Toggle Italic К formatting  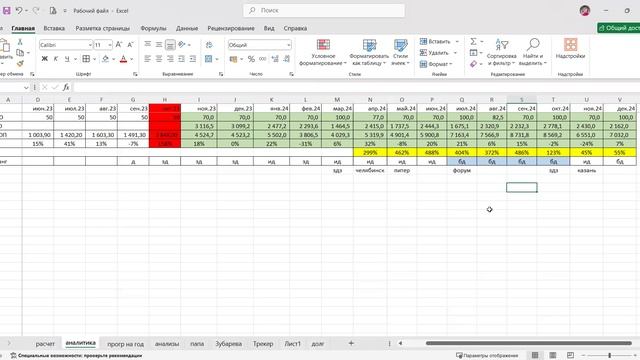pyautogui.click(x=56, y=59)
